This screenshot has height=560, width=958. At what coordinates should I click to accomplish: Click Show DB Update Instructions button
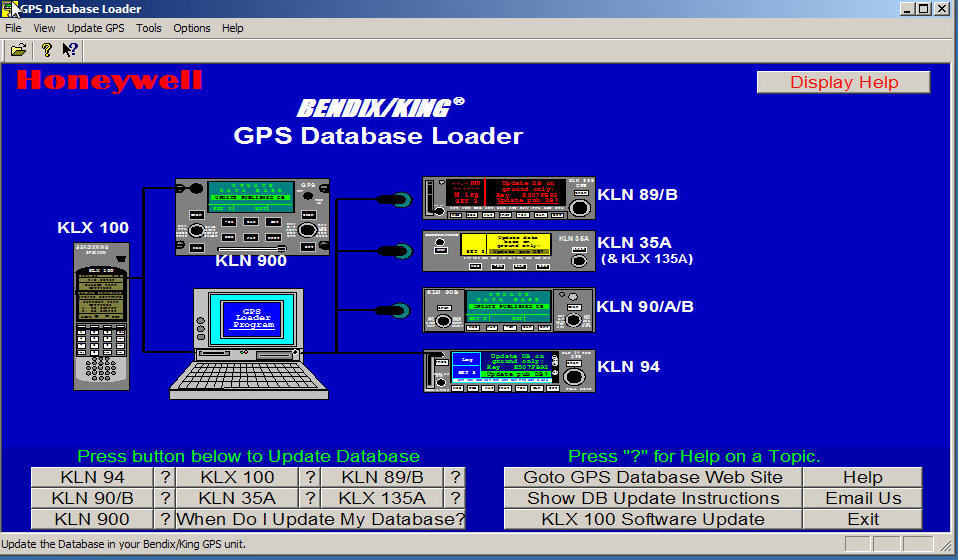653,498
